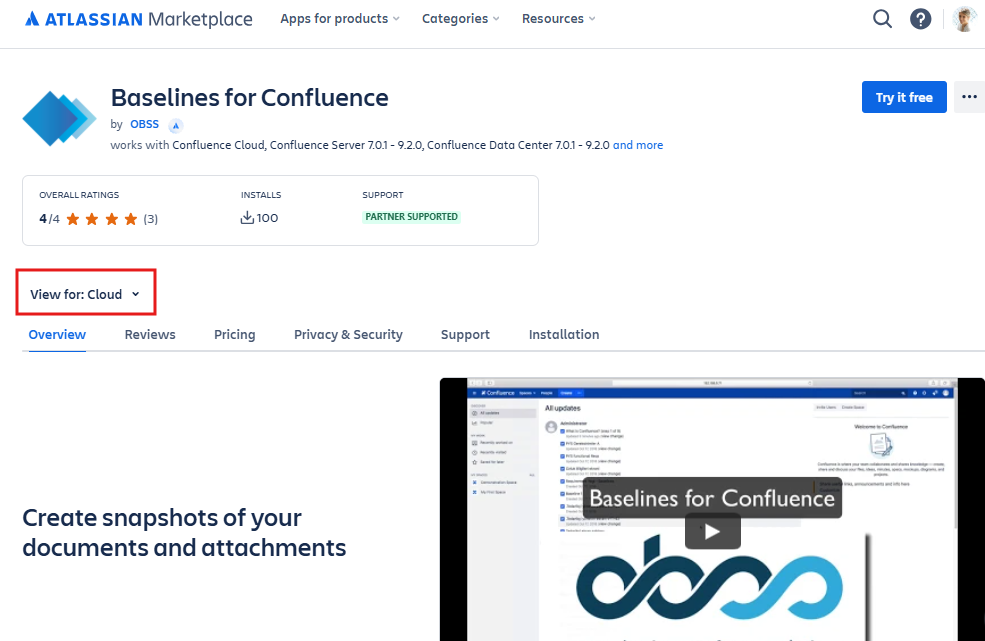
Task: Open the Privacy & Security tab
Action: [348, 335]
